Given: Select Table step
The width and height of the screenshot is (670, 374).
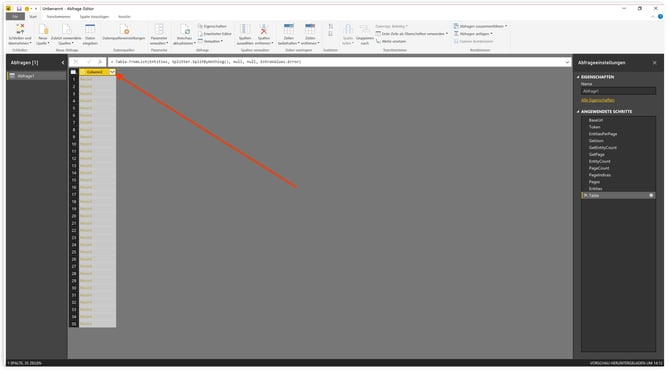Looking at the screenshot, I should tap(618, 195).
